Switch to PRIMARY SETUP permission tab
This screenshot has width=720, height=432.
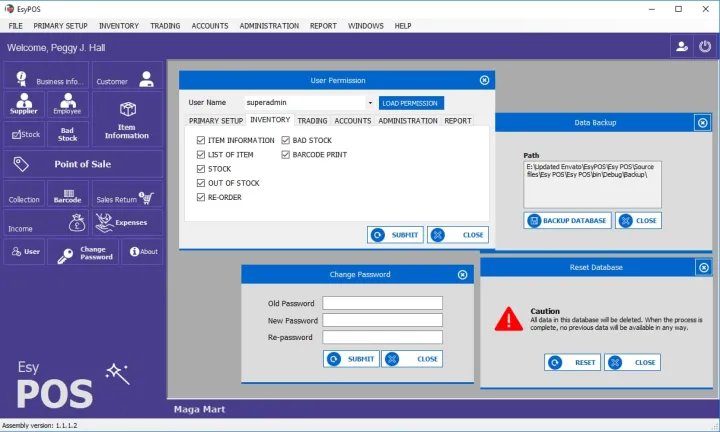(216, 121)
